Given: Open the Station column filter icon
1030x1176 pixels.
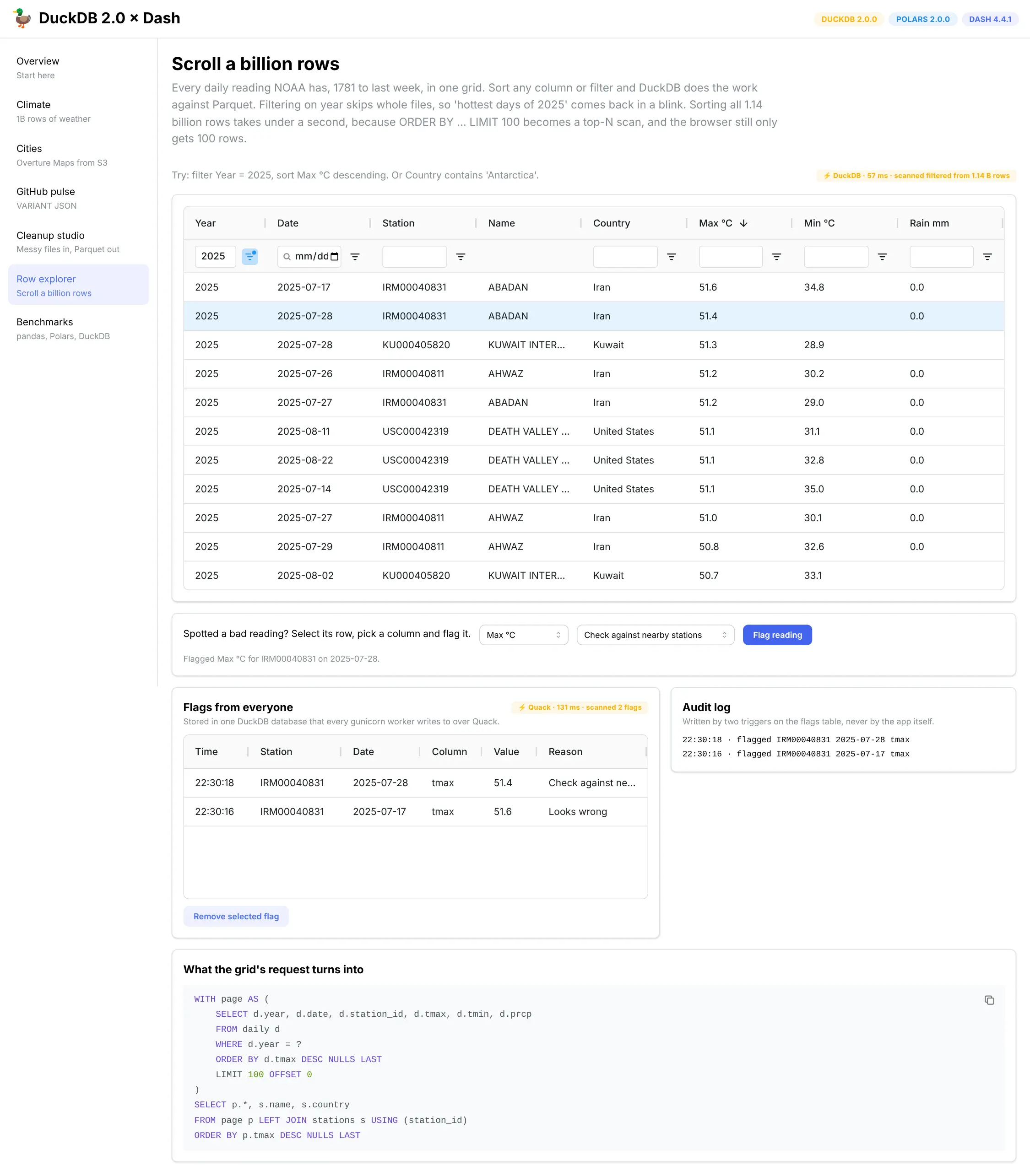Looking at the screenshot, I should pyautogui.click(x=461, y=257).
